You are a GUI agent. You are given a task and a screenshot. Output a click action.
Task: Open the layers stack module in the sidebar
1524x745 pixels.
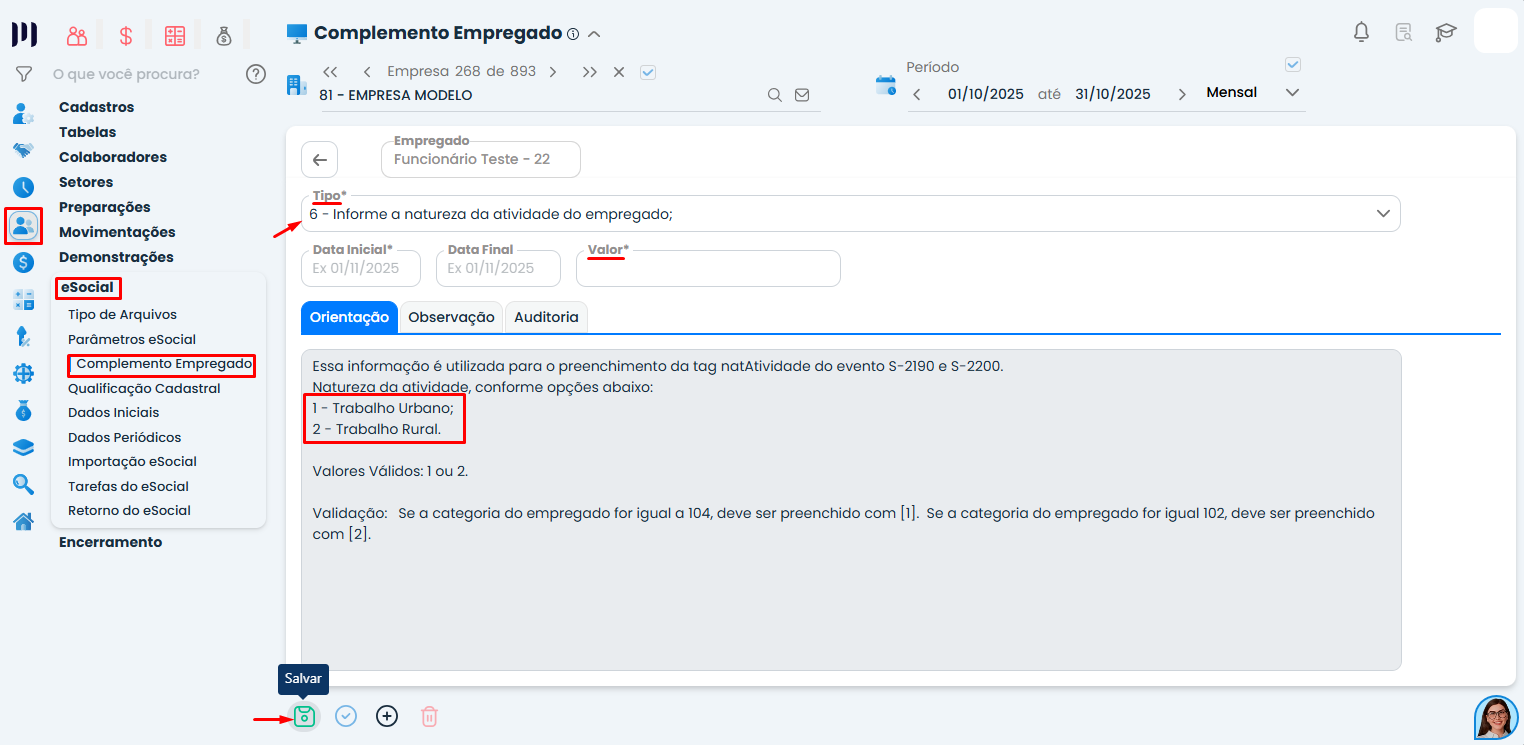[23, 447]
